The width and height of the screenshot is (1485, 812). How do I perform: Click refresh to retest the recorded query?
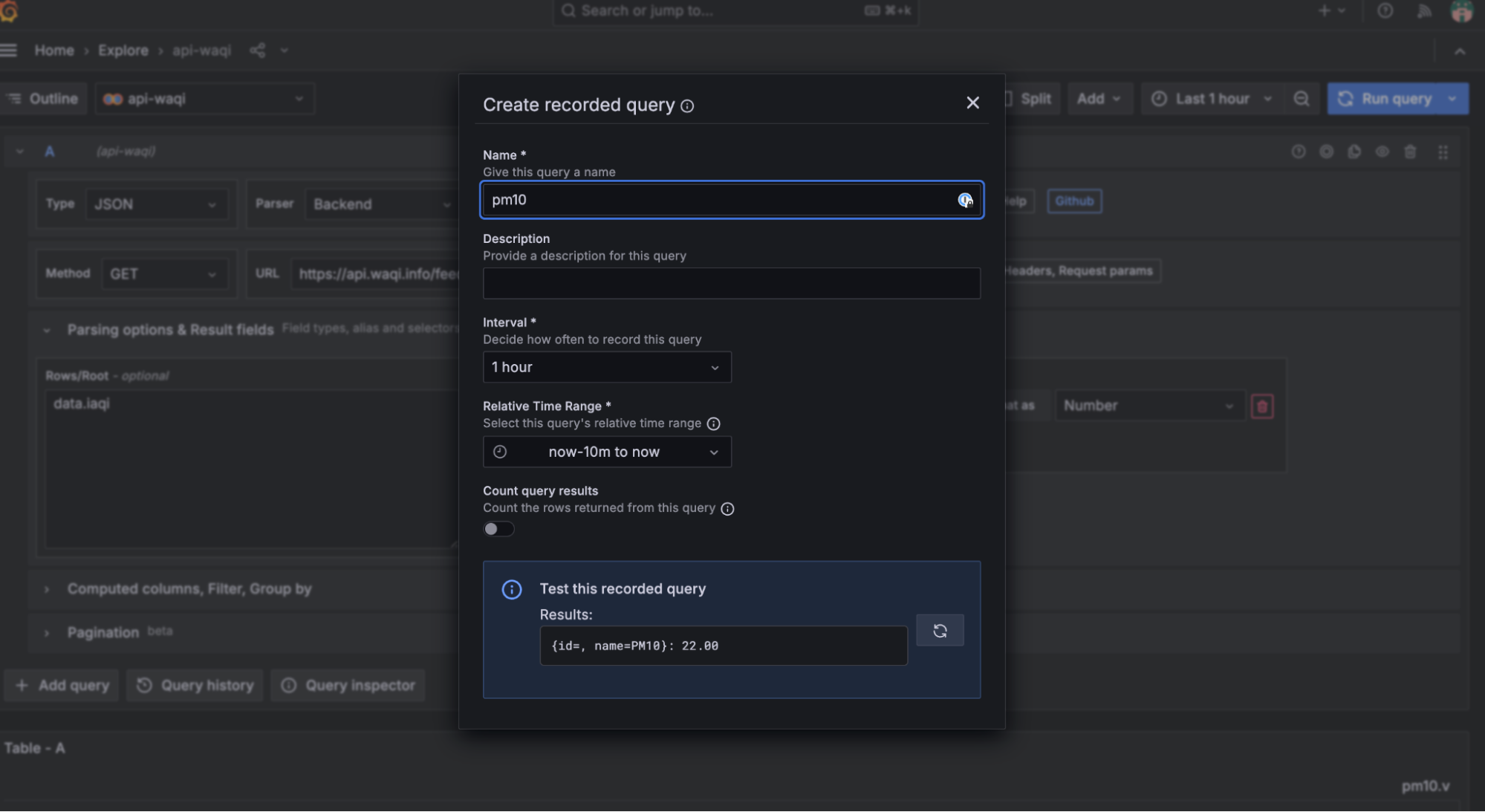(x=940, y=629)
